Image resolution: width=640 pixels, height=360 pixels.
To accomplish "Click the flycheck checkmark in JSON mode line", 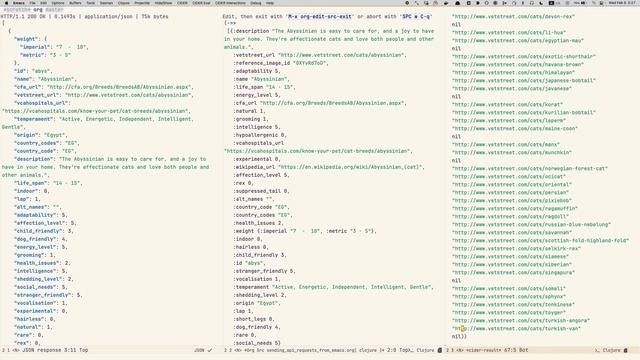I will (210, 350).
